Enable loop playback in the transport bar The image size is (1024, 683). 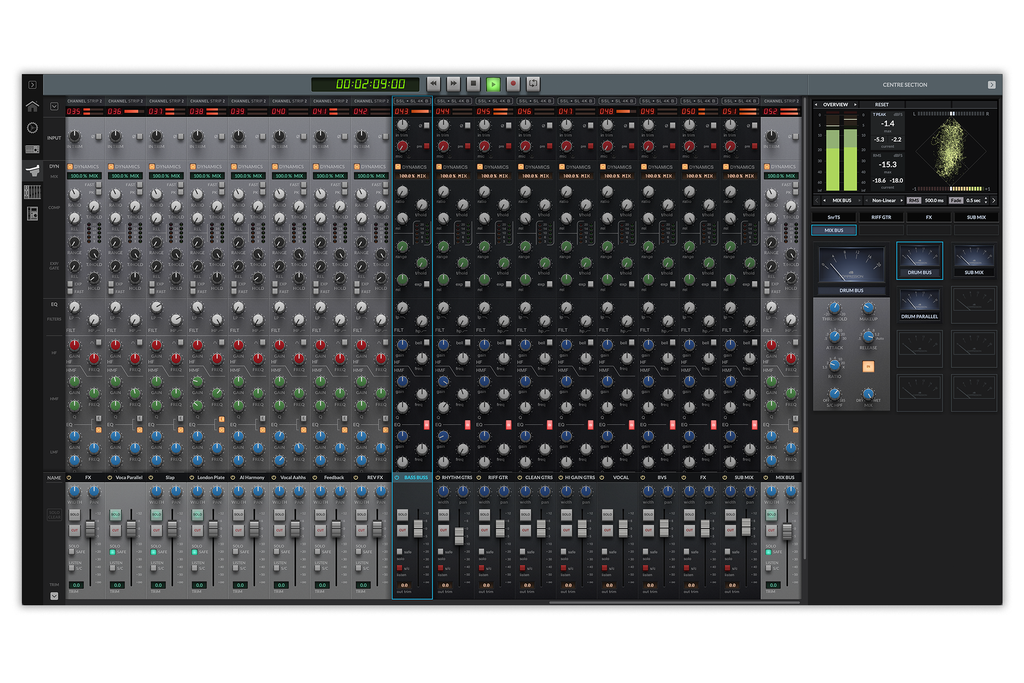(532, 84)
